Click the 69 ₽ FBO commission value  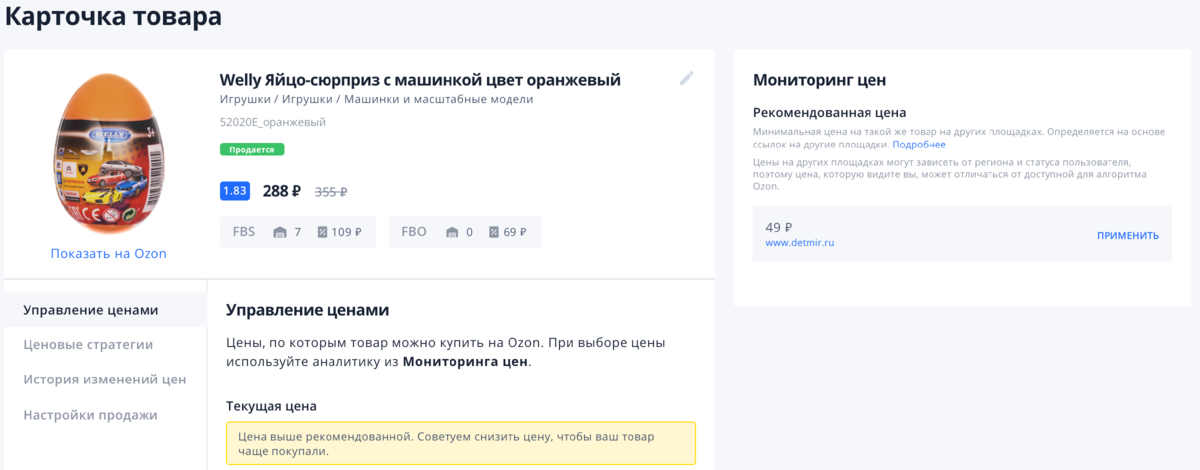click(x=515, y=232)
